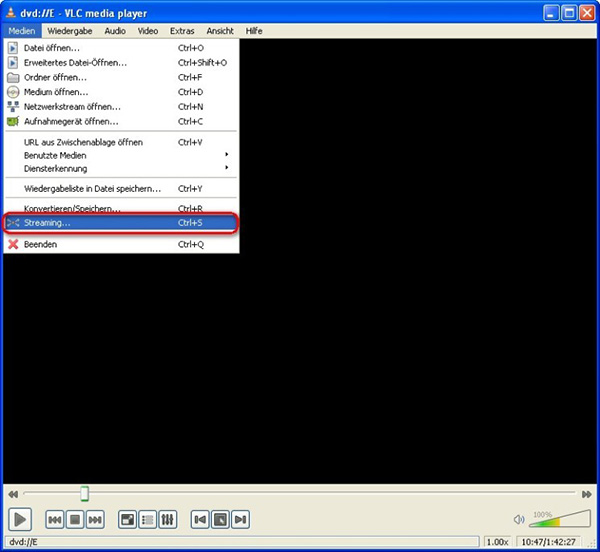The width and height of the screenshot is (600, 552).
Task: Choose Aufnahmegerät öffnen... entry
Action: (121, 122)
